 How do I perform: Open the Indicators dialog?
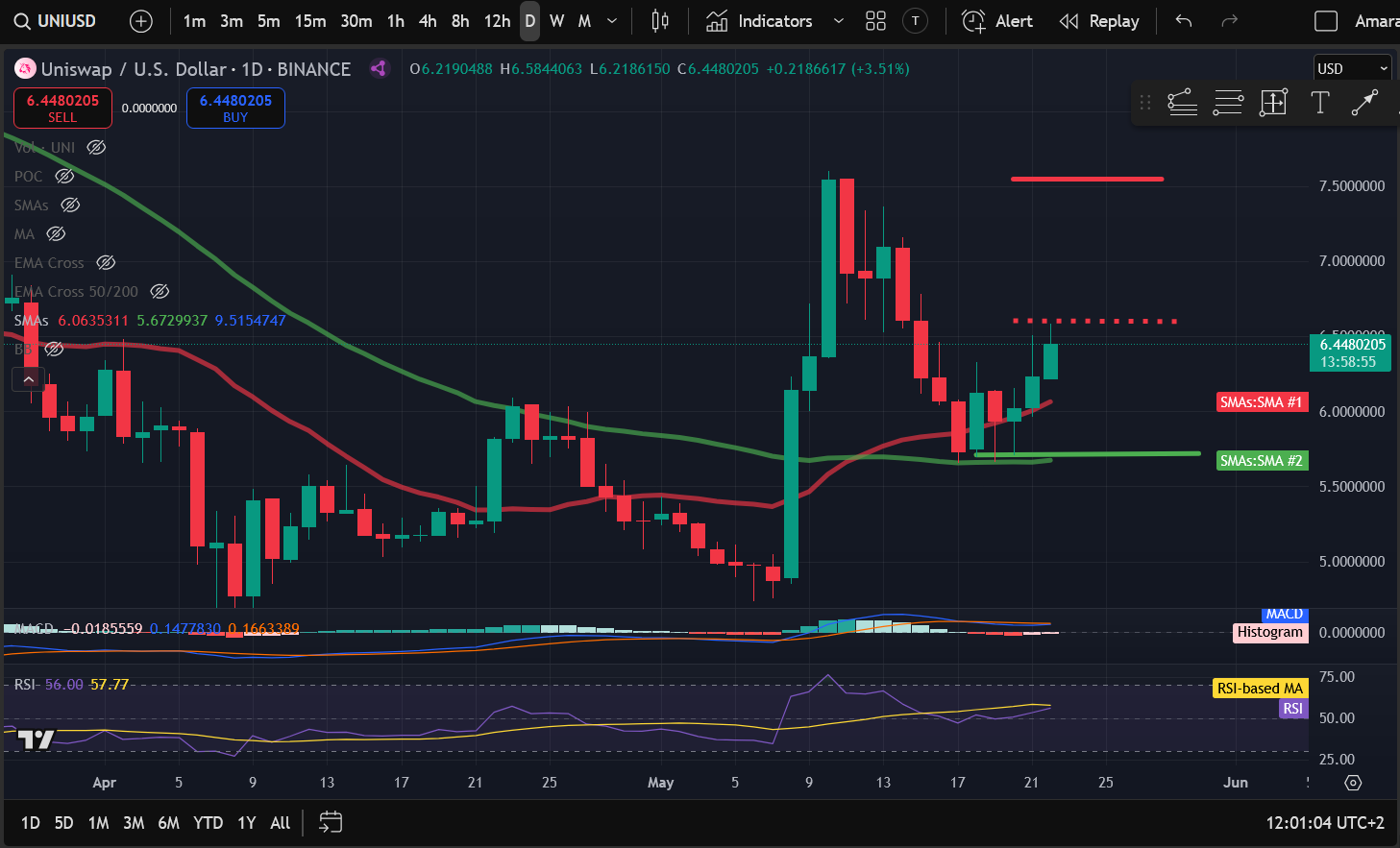coord(759,21)
